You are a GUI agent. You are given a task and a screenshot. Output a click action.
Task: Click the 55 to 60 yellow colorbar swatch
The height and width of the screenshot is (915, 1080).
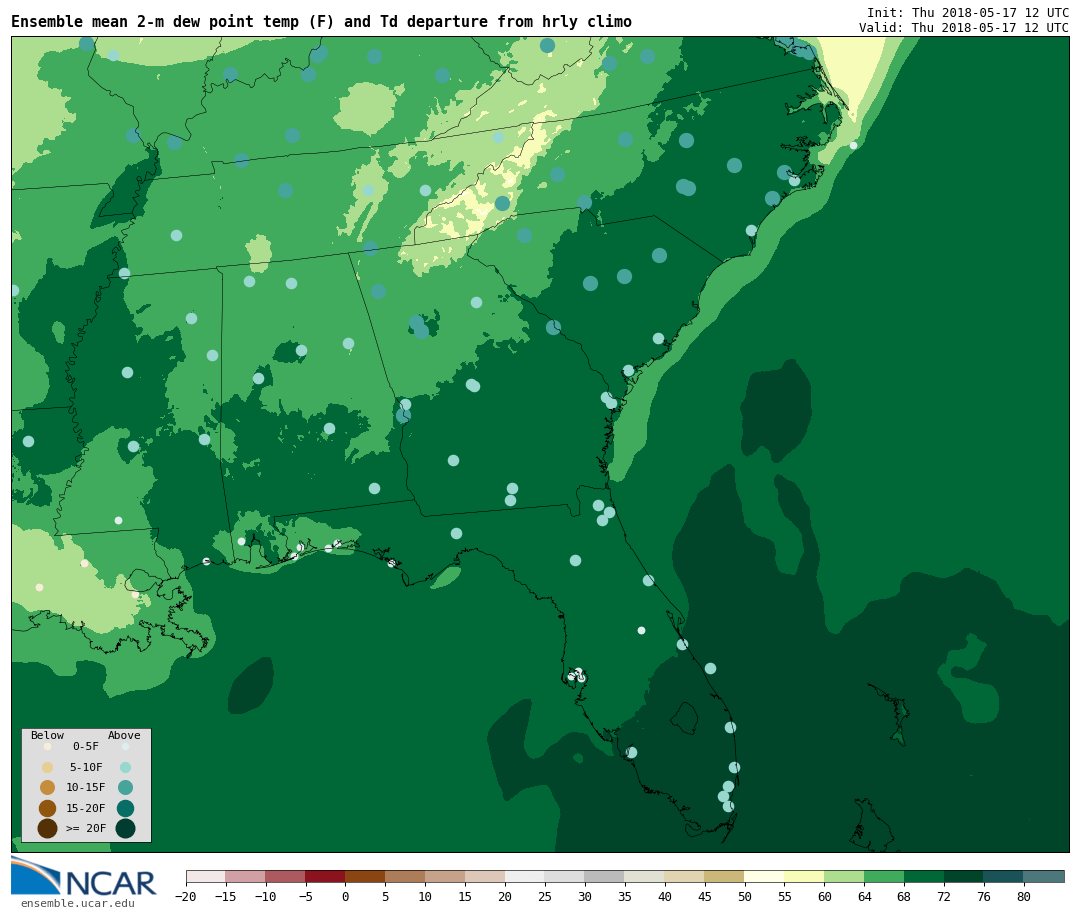pyautogui.click(x=804, y=876)
